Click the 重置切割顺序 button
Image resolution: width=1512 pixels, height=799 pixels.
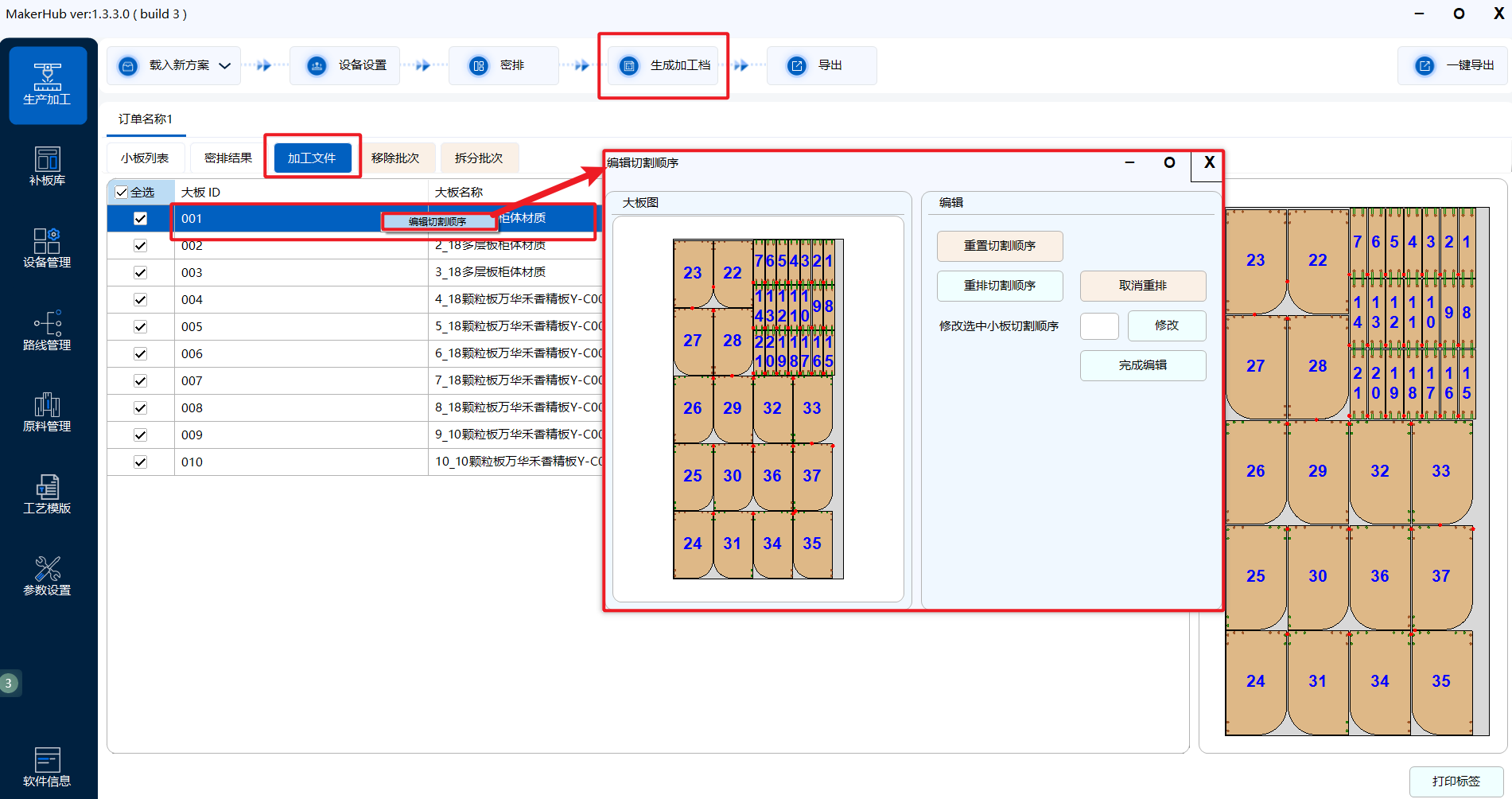999,246
